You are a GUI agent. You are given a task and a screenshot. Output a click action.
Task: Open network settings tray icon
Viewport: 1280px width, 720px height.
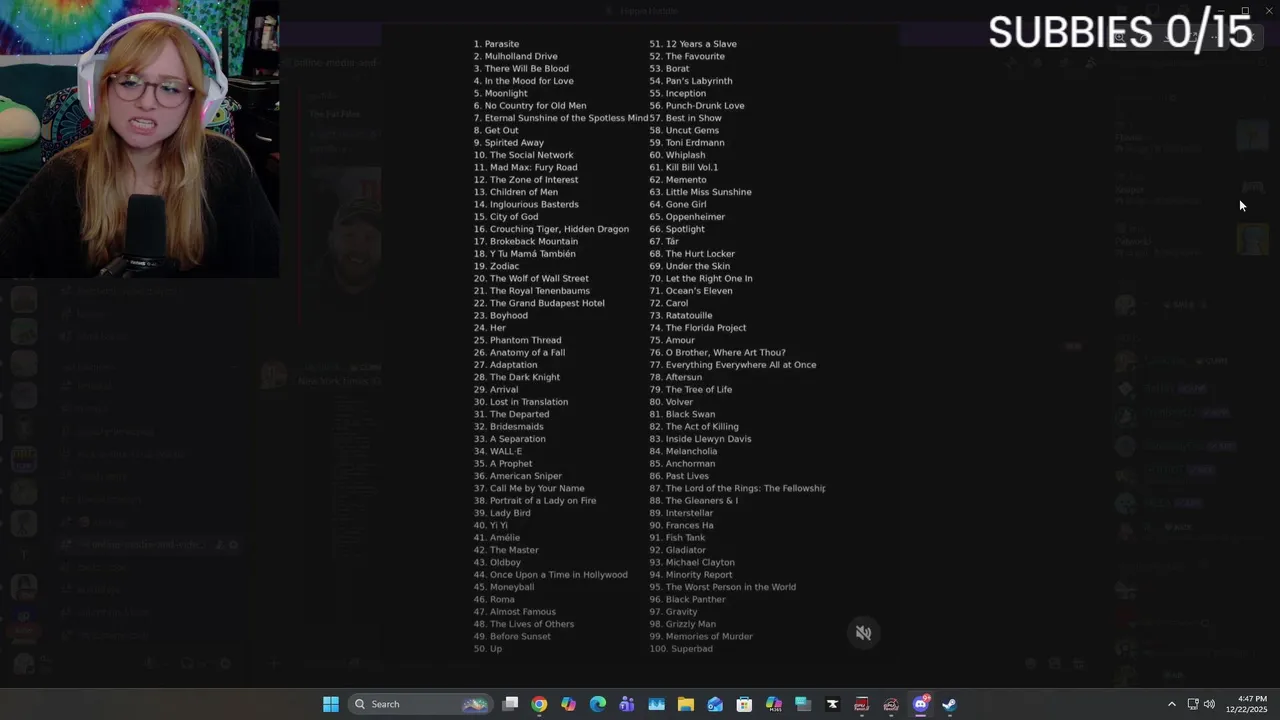click(1193, 704)
